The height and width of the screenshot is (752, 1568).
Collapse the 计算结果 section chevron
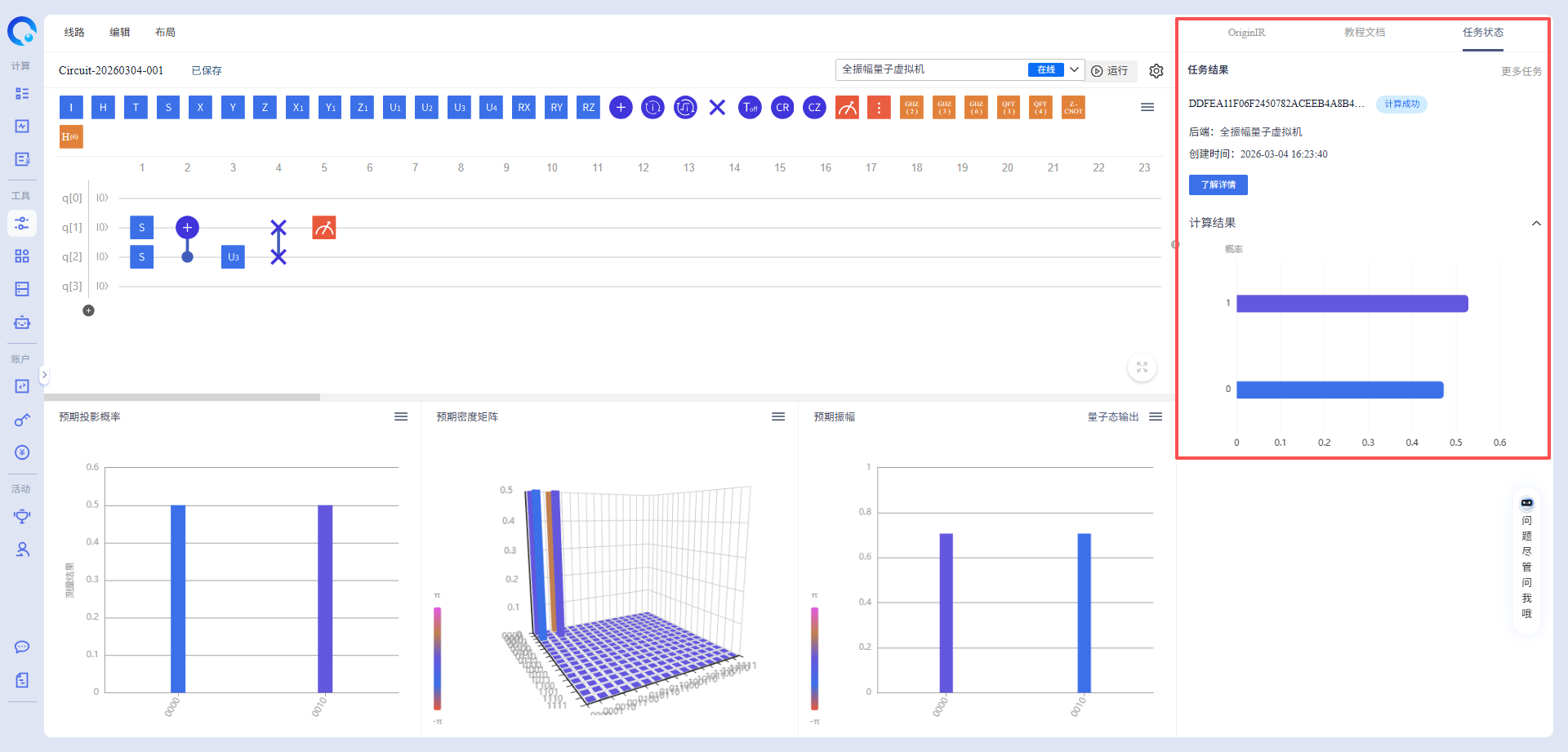[1535, 224]
